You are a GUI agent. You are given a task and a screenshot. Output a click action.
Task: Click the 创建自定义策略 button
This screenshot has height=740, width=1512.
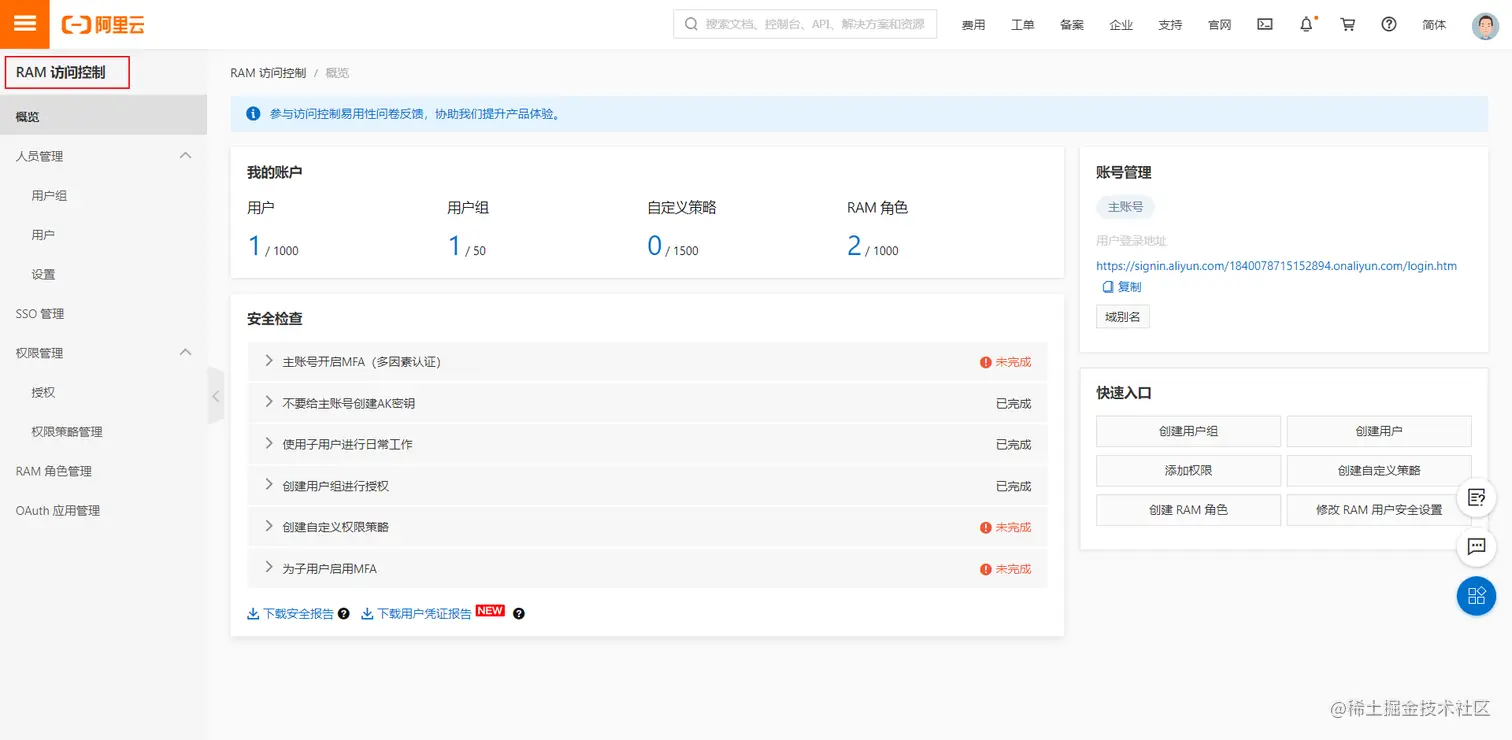click(1379, 470)
